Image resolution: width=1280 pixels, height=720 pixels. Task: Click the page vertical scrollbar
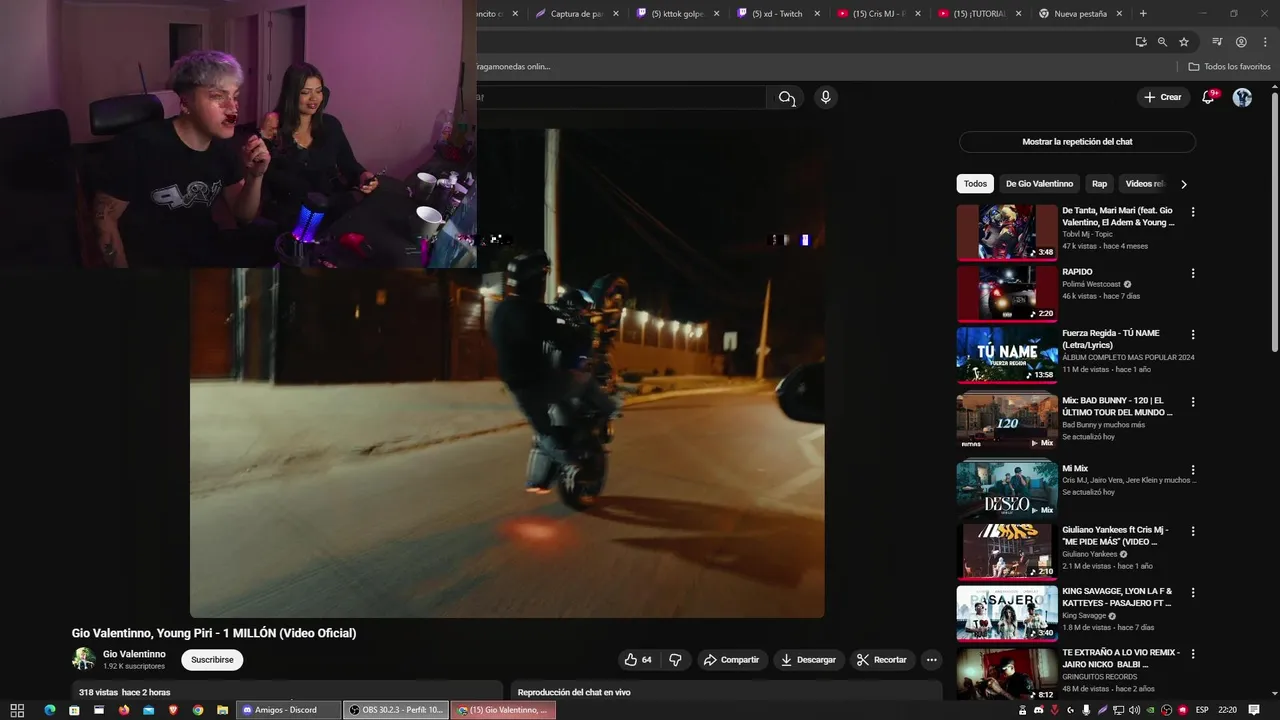pos(1274,220)
